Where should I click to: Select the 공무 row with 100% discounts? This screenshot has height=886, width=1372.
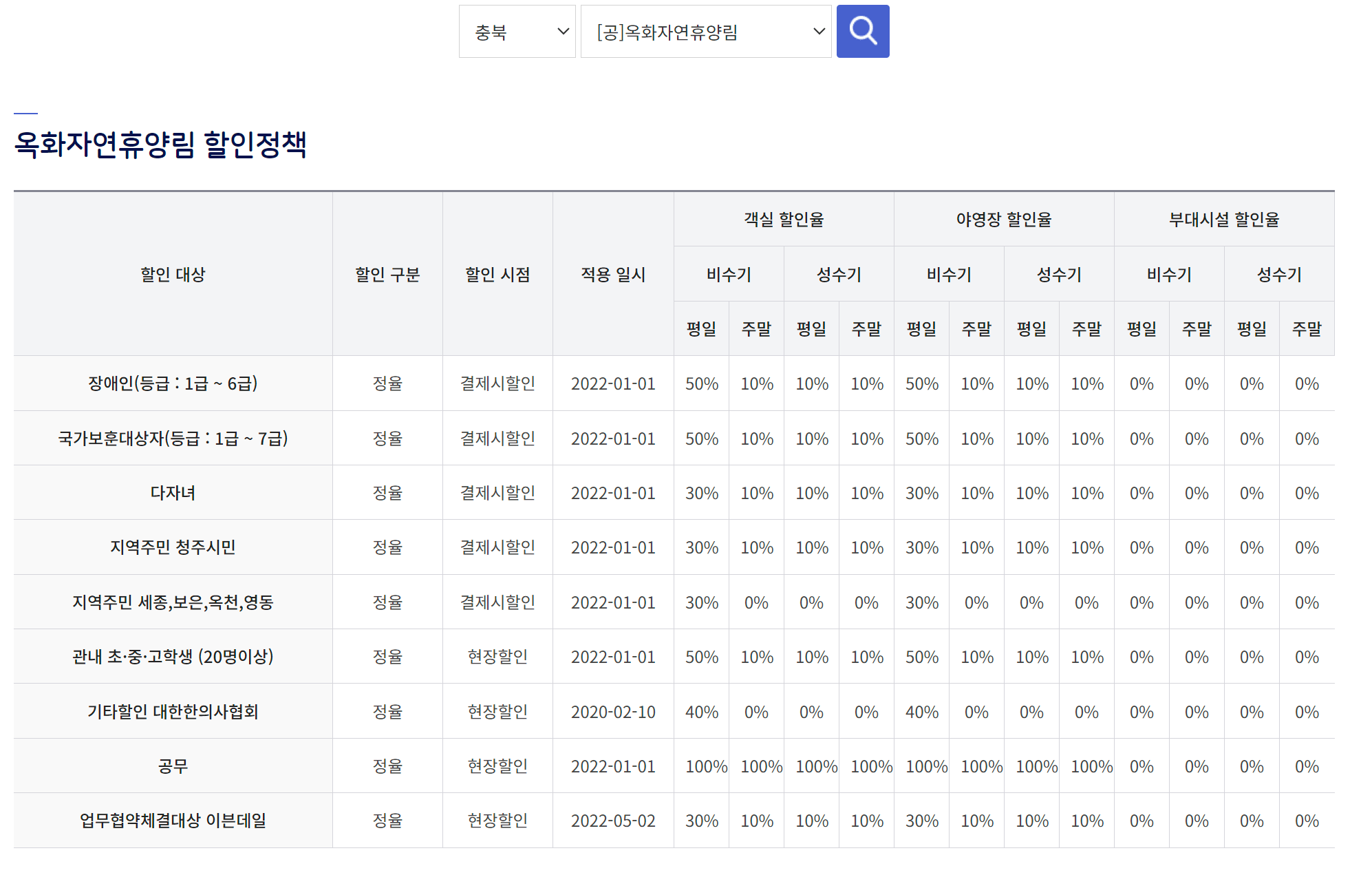click(174, 766)
